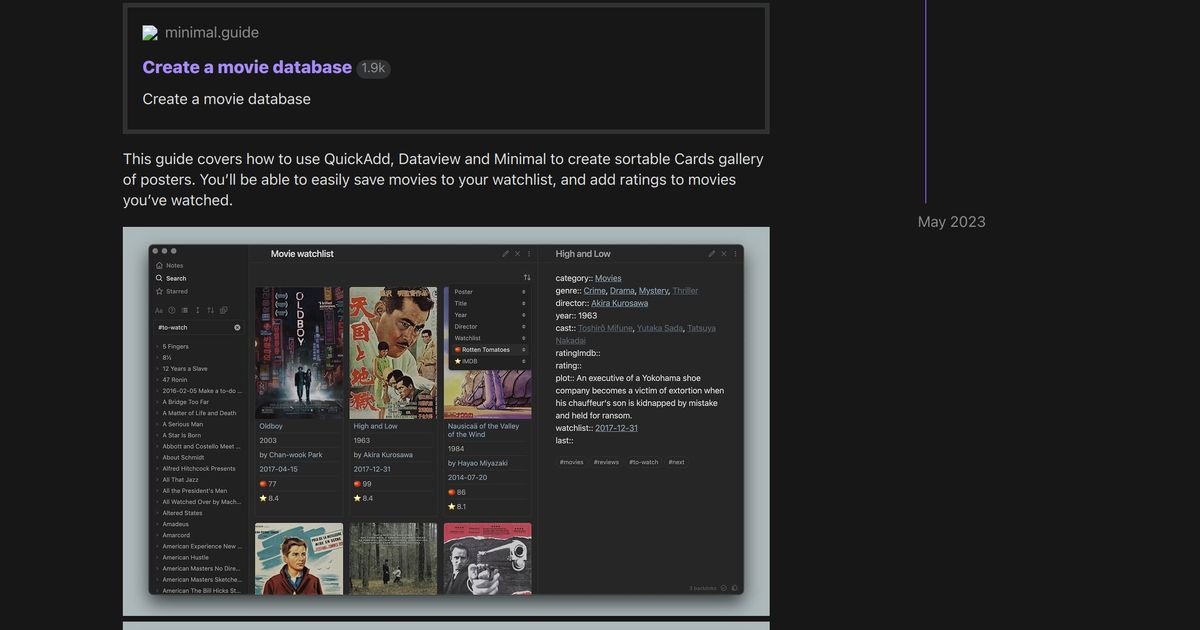Open the Create a movie database guide link
1200x630 pixels.
246,66
